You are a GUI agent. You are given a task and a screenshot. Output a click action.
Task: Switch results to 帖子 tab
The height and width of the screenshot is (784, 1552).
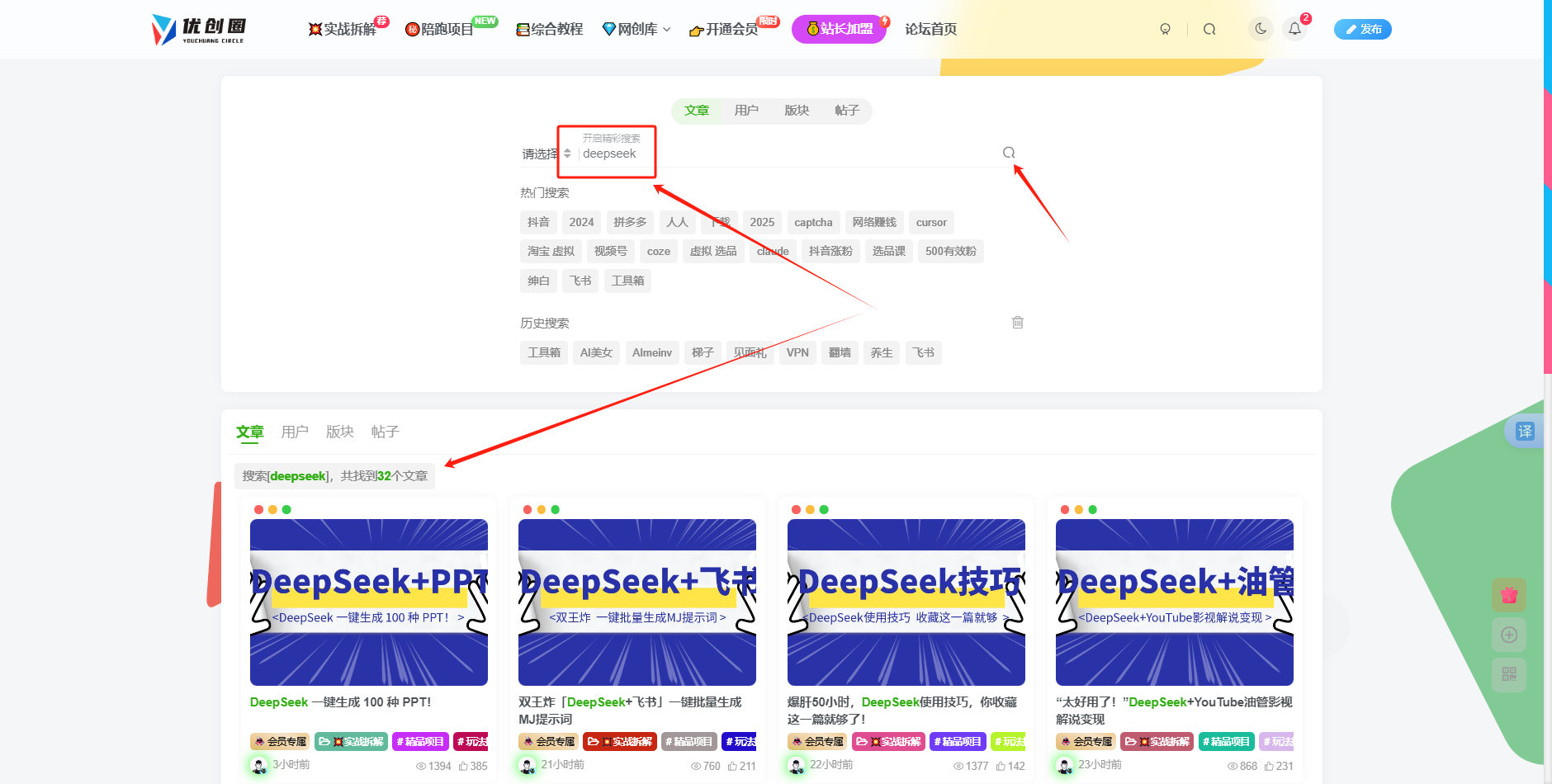coord(385,432)
